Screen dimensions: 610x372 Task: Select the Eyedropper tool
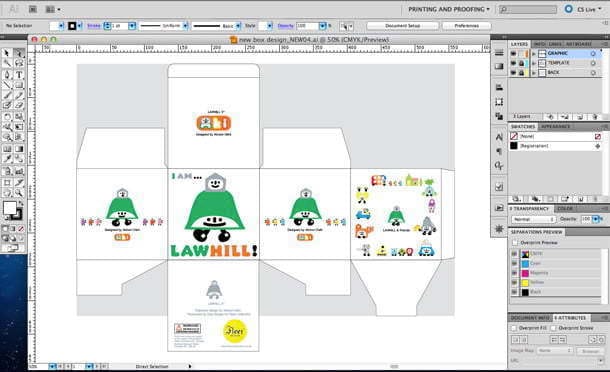click(7, 159)
